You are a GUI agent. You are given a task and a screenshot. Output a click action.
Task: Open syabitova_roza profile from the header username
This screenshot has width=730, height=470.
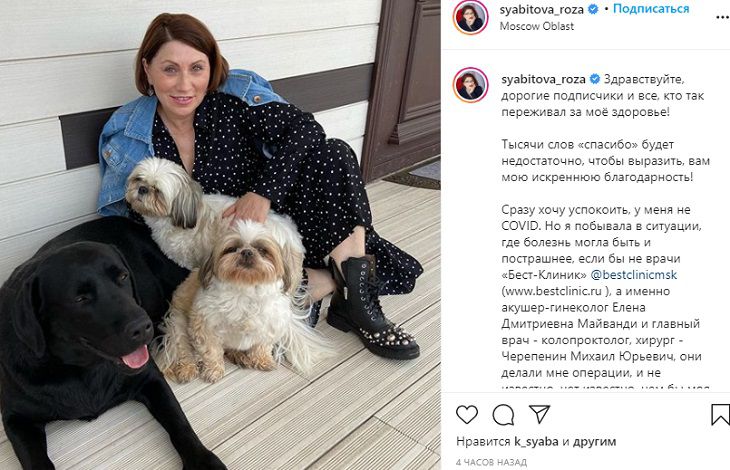coord(541,9)
